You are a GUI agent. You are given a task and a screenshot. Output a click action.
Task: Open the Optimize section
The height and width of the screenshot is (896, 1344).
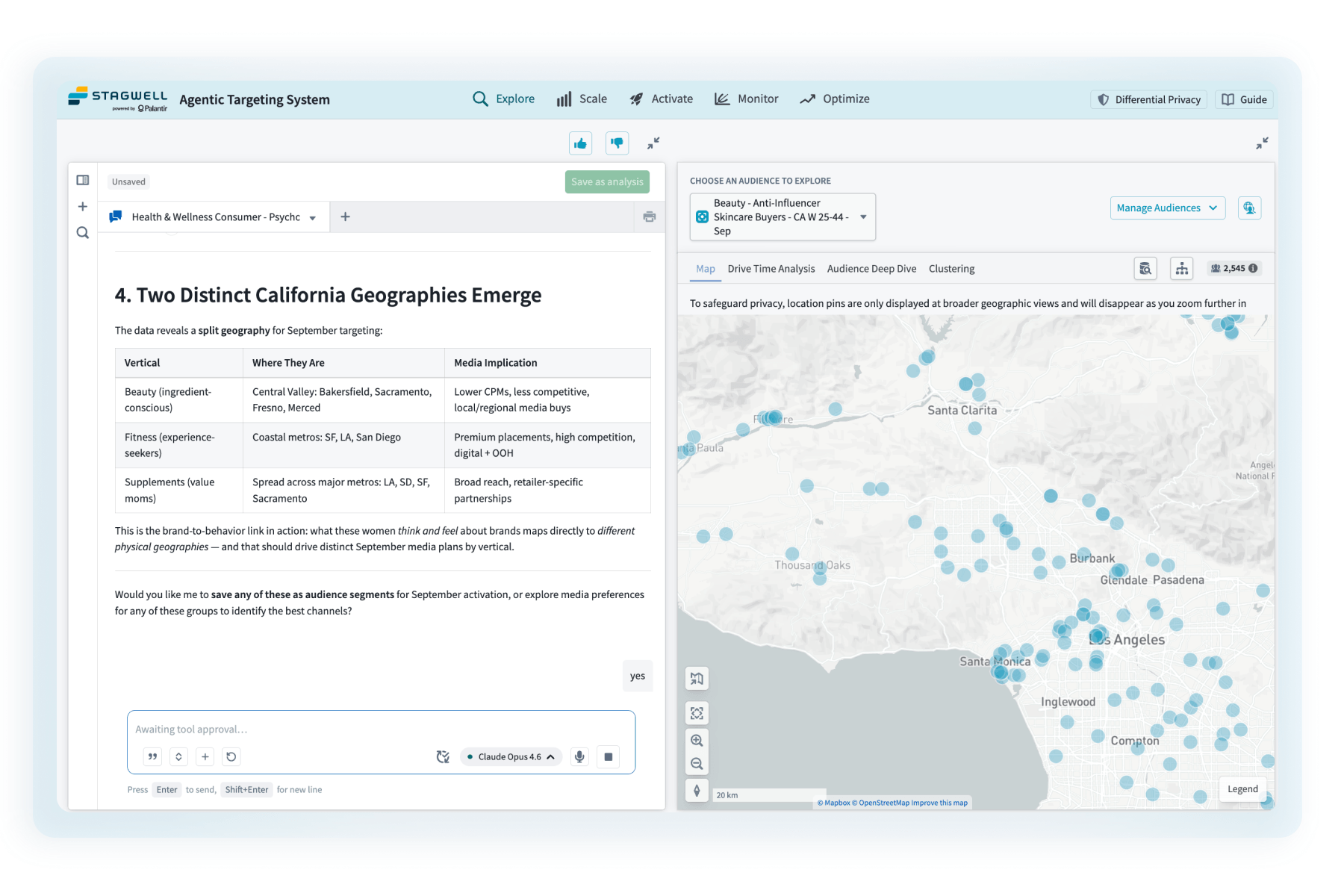[835, 99]
